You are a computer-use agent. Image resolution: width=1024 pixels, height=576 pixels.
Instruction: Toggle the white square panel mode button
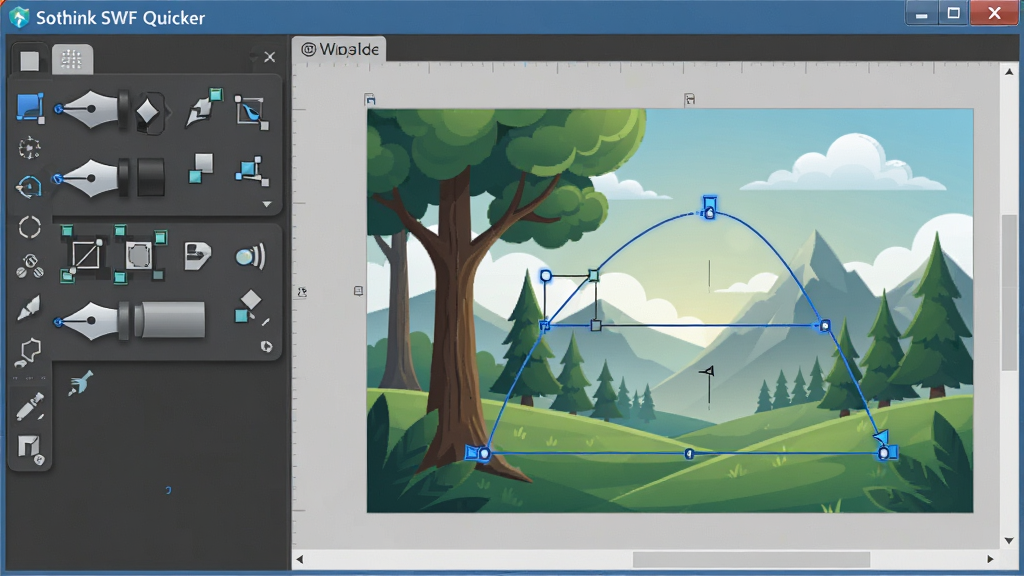tap(29, 61)
